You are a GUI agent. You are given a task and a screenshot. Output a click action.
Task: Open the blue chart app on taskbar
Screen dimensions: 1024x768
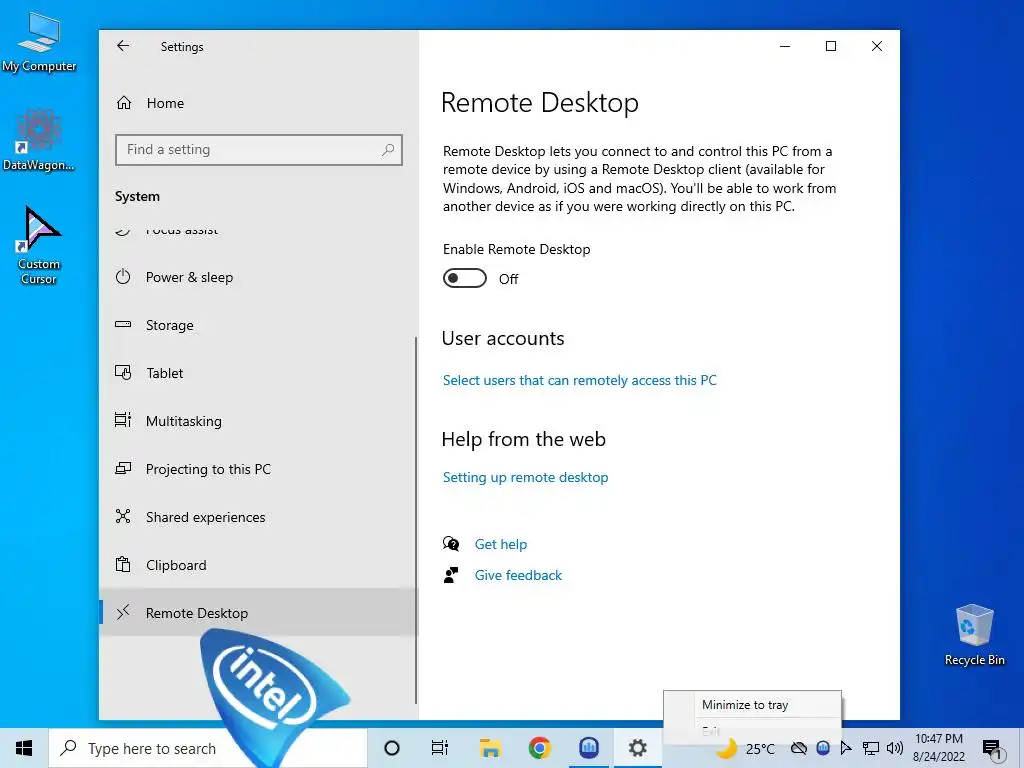(x=588, y=748)
